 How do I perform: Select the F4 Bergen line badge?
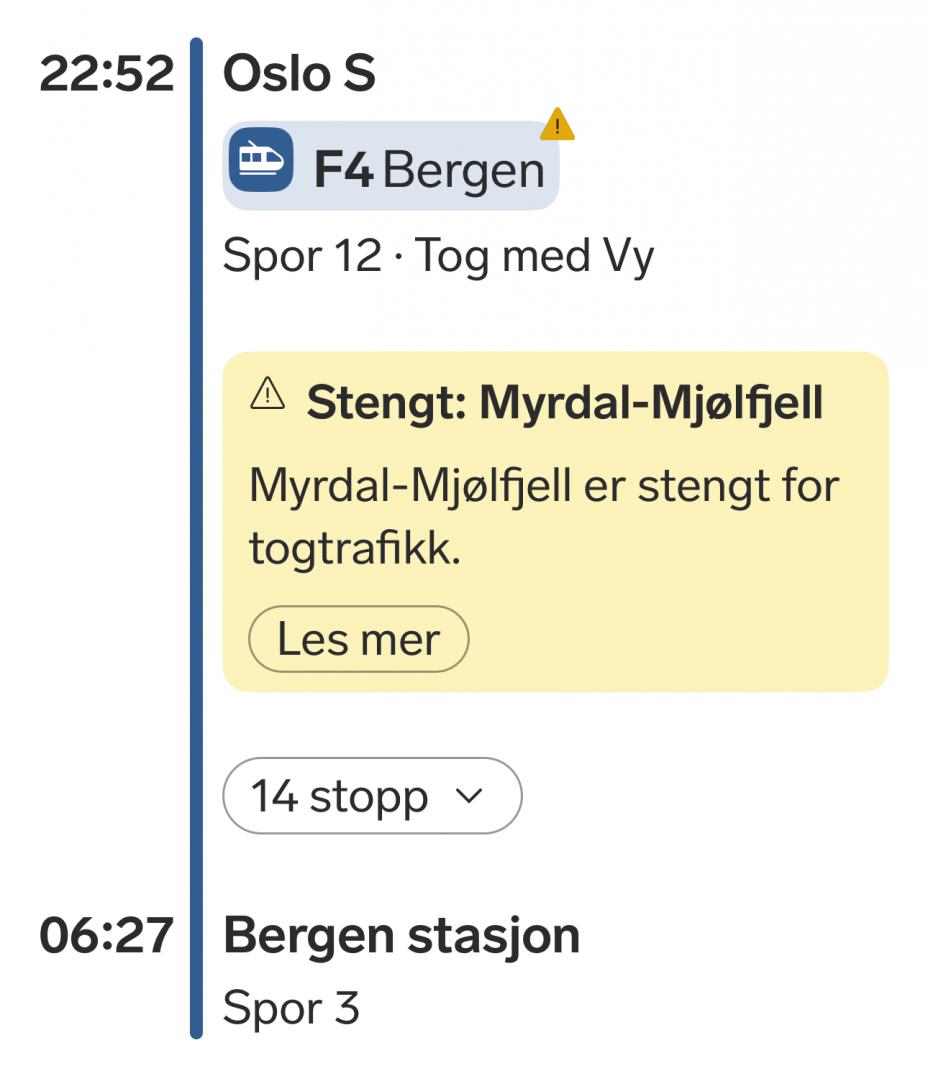coord(390,166)
